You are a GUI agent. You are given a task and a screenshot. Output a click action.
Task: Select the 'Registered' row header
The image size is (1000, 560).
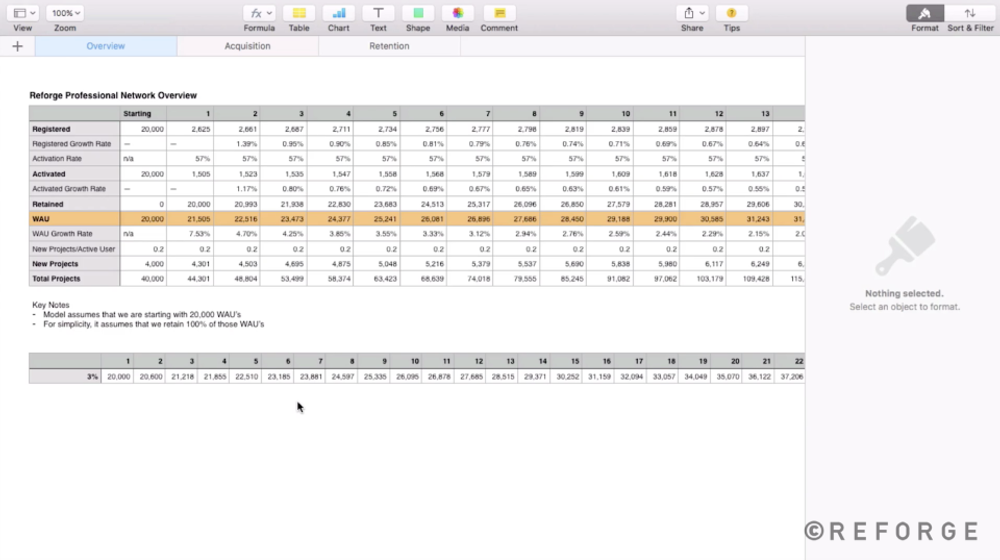(x=74, y=129)
